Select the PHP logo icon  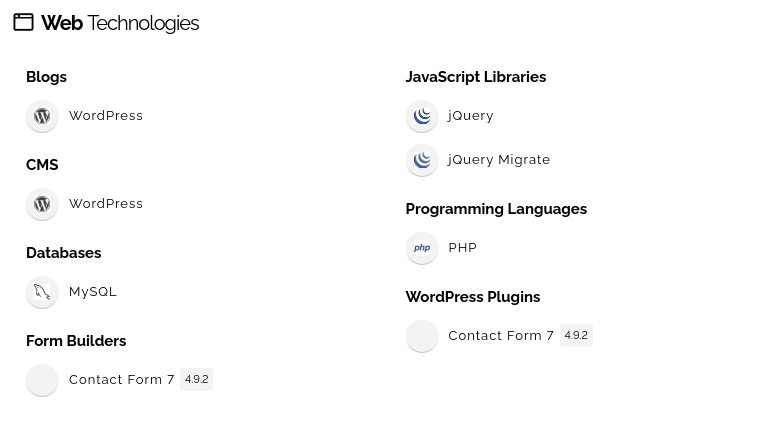[x=422, y=248]
